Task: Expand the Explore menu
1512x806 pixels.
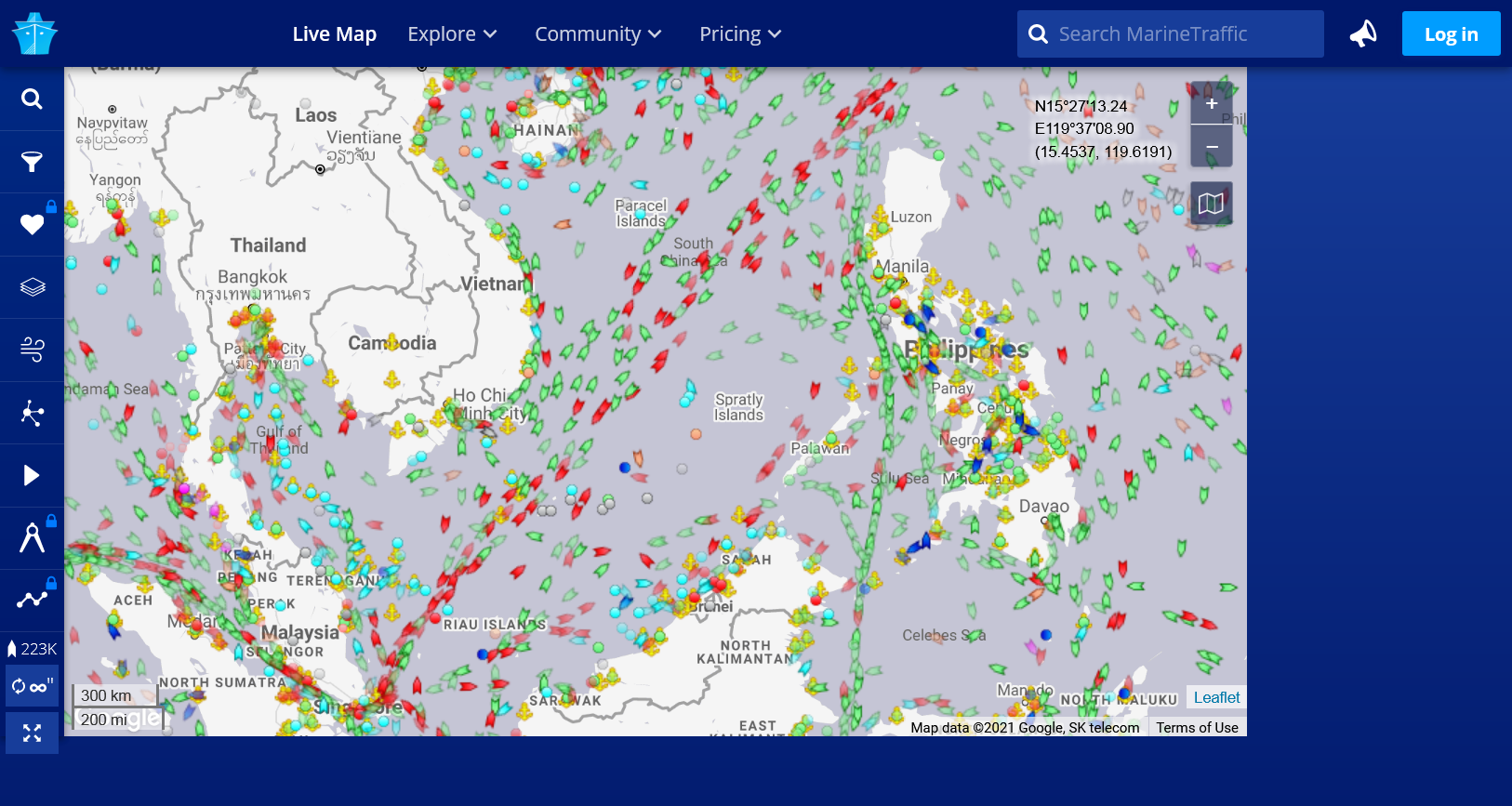Action: tap(452, 34)
